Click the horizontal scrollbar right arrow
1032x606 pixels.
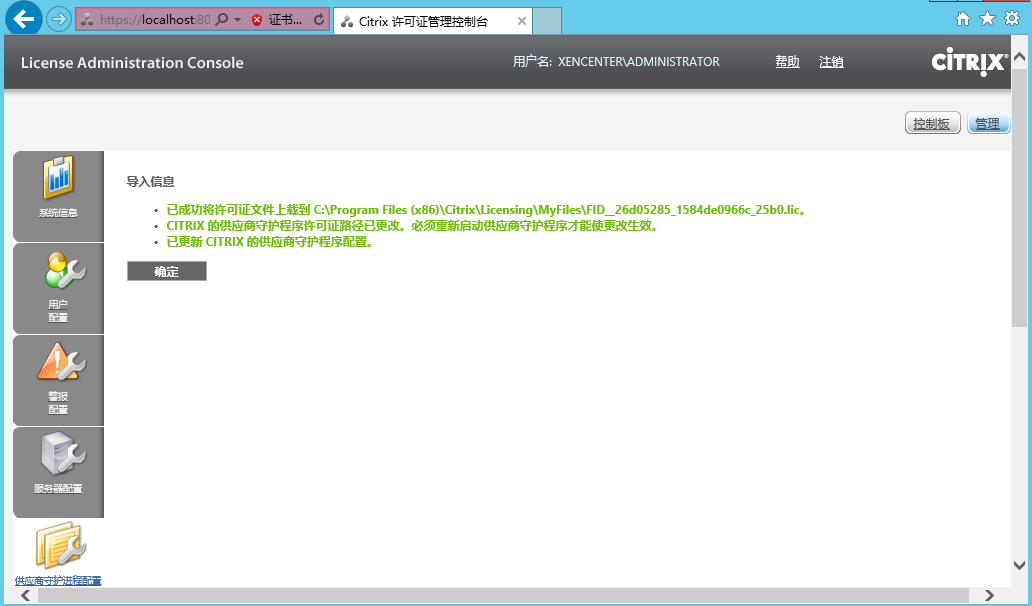989,595
